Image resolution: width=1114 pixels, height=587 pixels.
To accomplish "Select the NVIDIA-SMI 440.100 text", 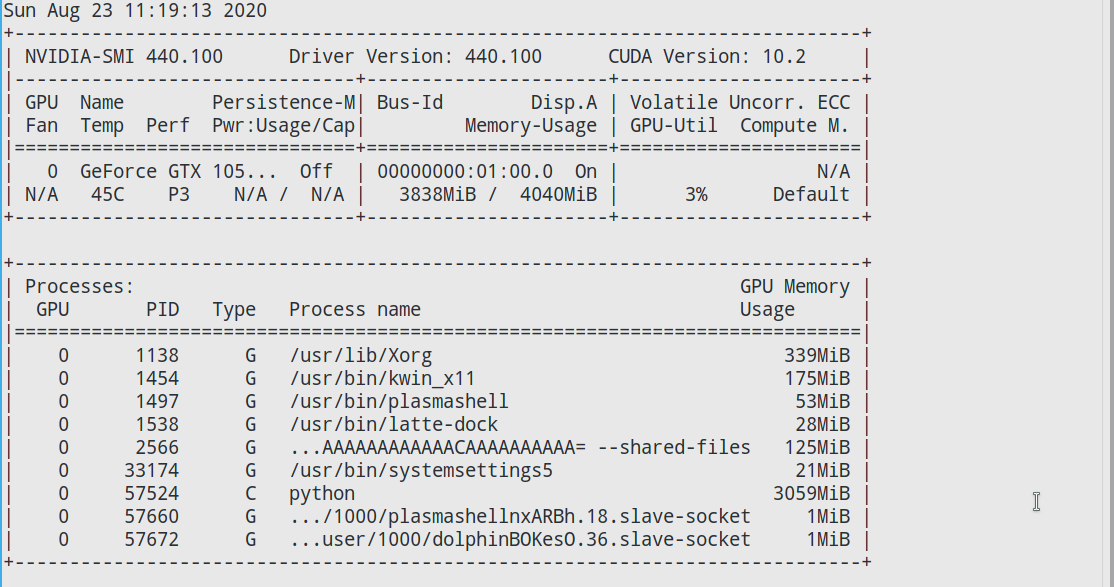I will click(x=124, y=57).
